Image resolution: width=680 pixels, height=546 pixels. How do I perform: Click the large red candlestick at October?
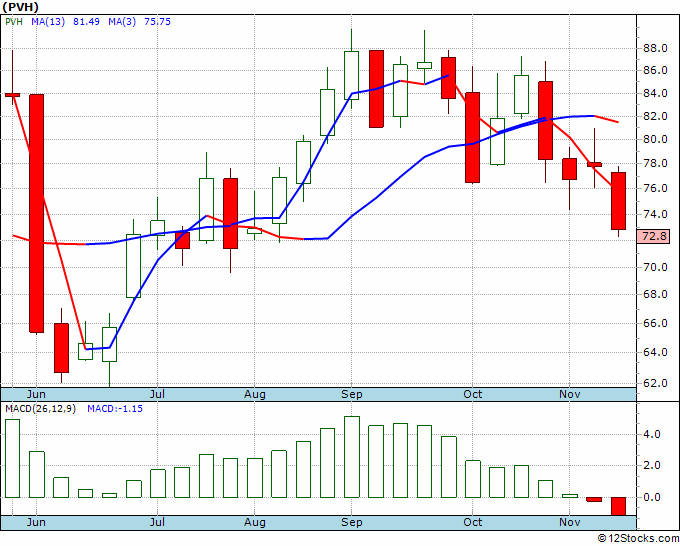tap(473, 137)
